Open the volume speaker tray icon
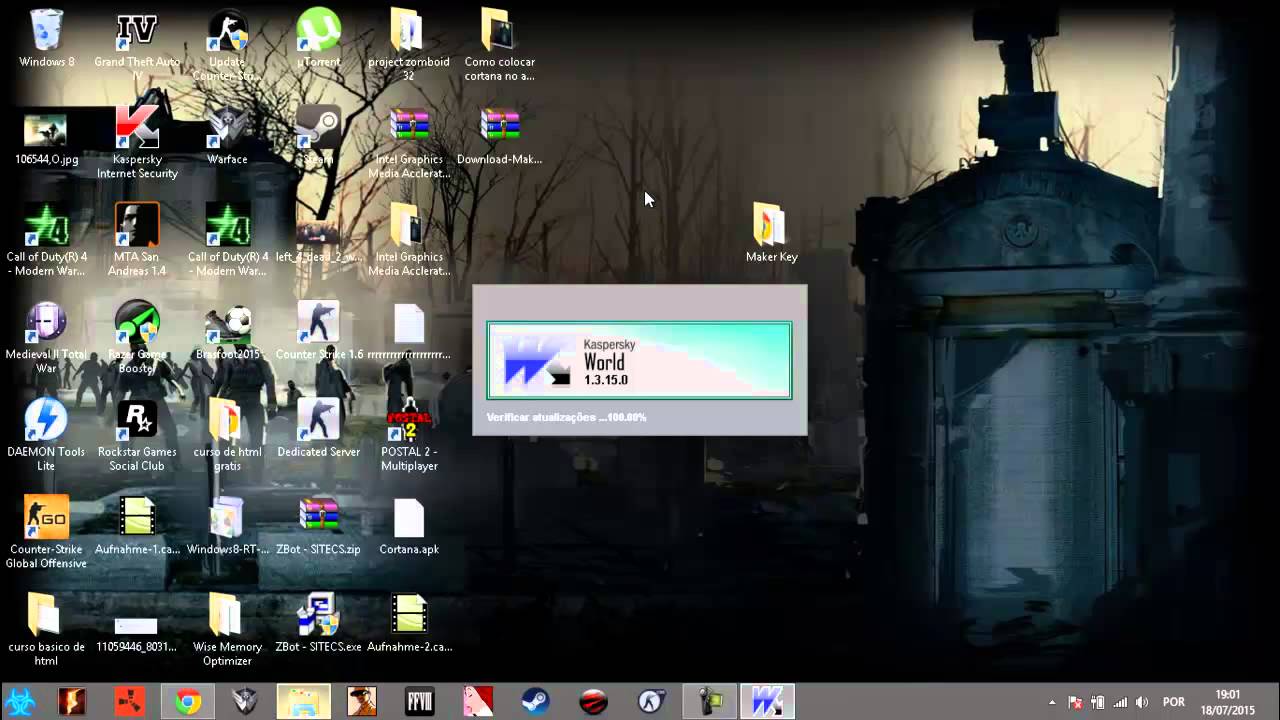 1142,703
